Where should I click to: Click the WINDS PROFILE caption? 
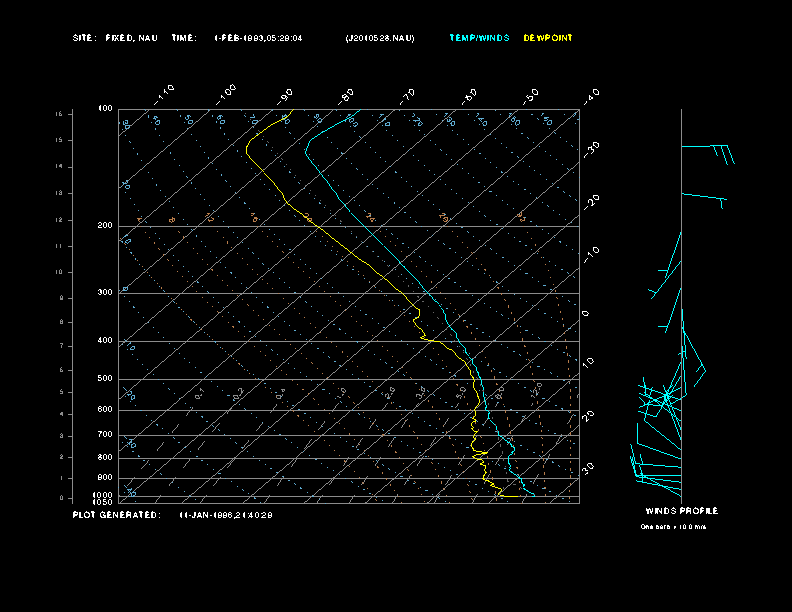[681, 511]
